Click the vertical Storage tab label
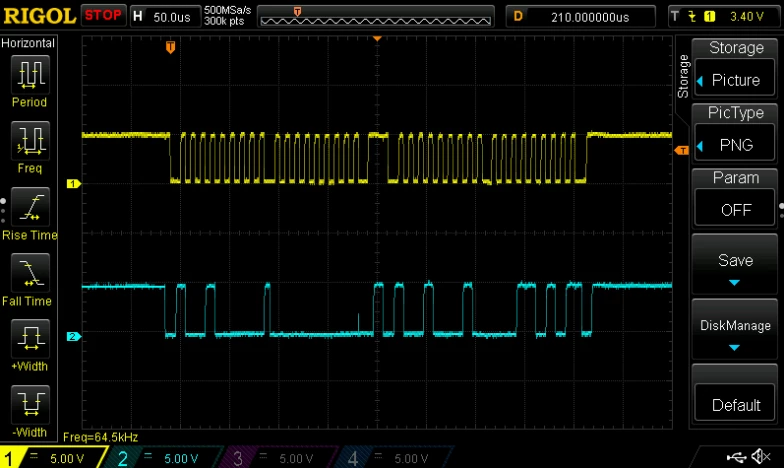 [682, 76]
